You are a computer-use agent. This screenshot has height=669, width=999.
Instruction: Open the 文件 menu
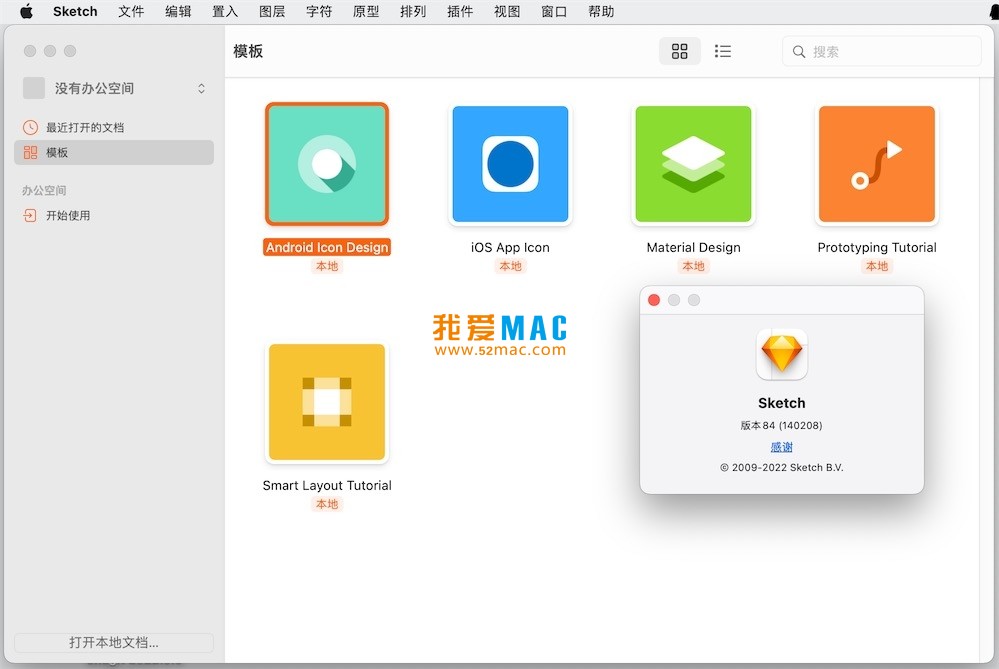click(130, 12)
